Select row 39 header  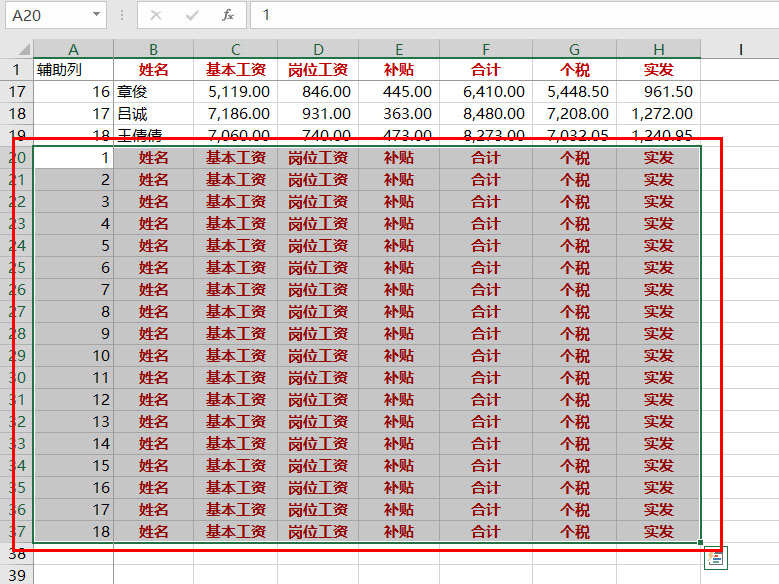click(x=17, y=575)
